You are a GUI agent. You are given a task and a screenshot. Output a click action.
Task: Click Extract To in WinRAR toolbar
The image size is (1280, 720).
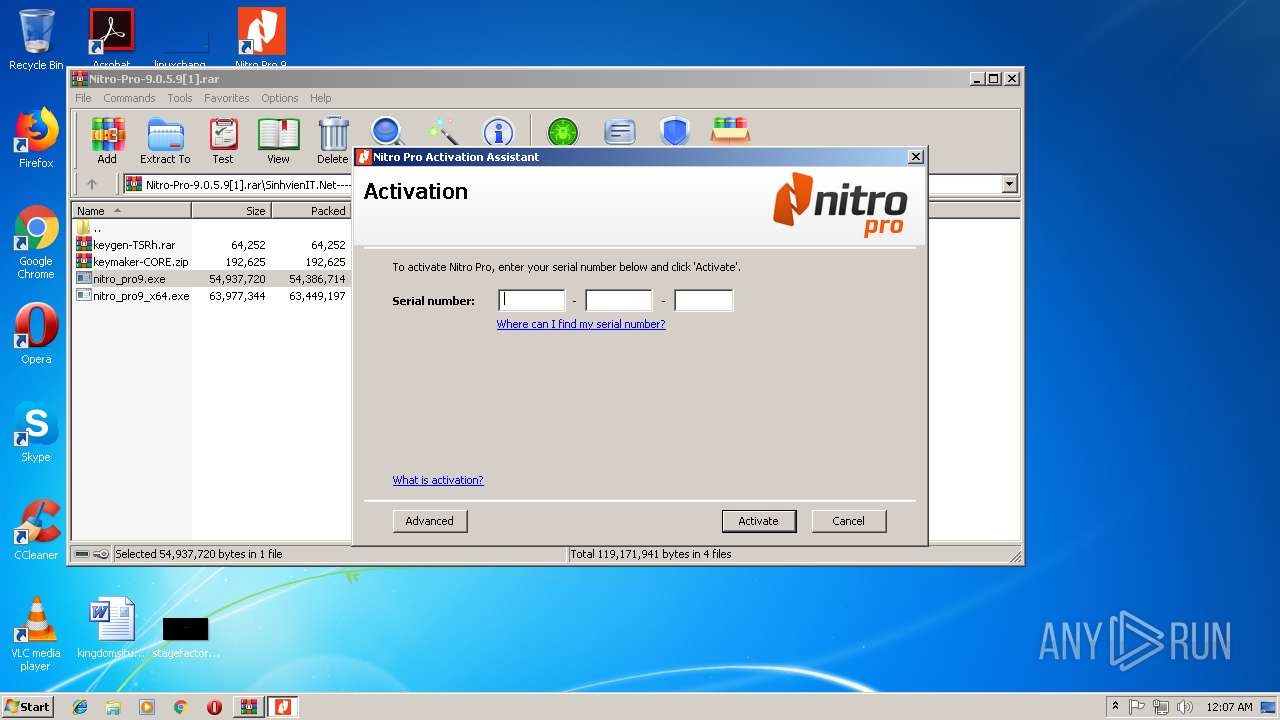[165, 140]
